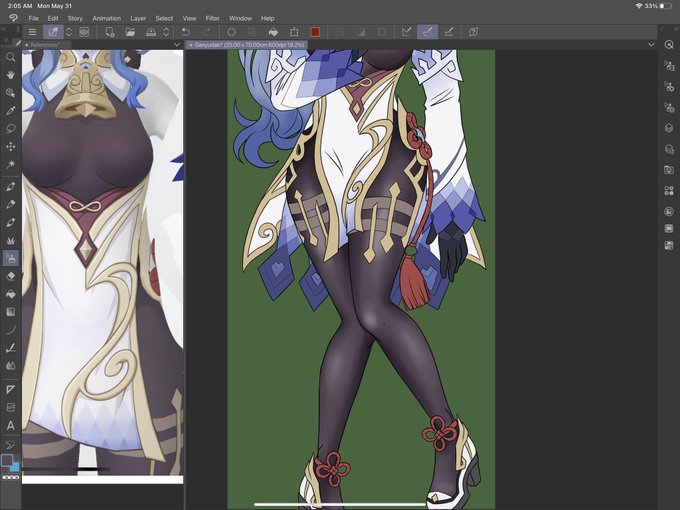
Task: Expand stepper arrows beside Save icon
Action: click(166, 32)
